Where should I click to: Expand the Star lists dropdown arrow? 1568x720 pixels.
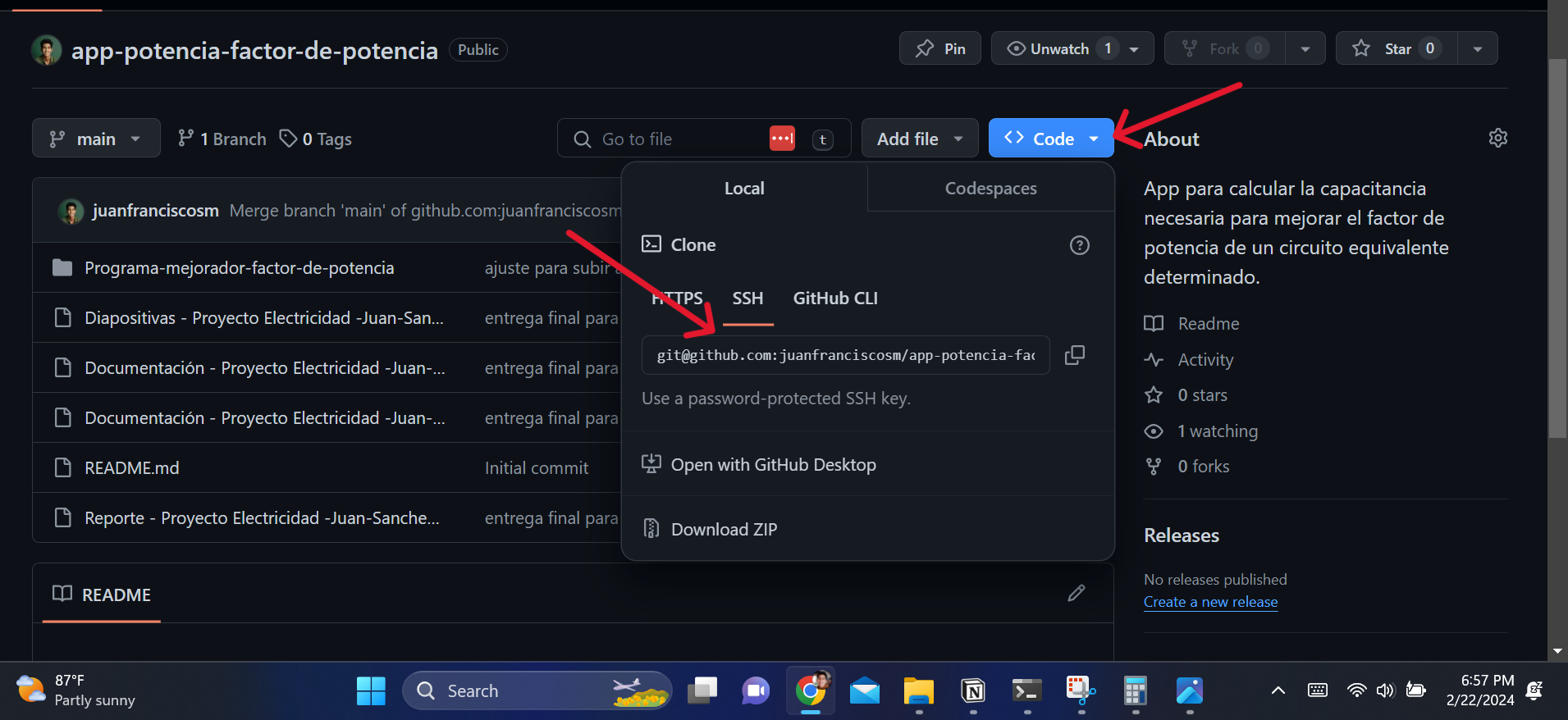pyautogui.click(x=1477, y=48)
